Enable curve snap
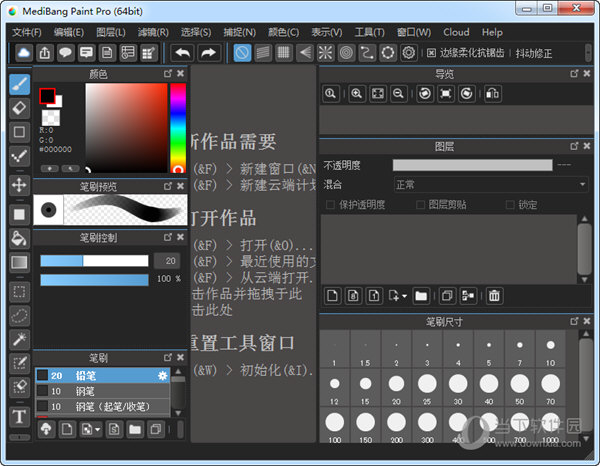The width and height of the screenshot is (600, 466). 367,52
